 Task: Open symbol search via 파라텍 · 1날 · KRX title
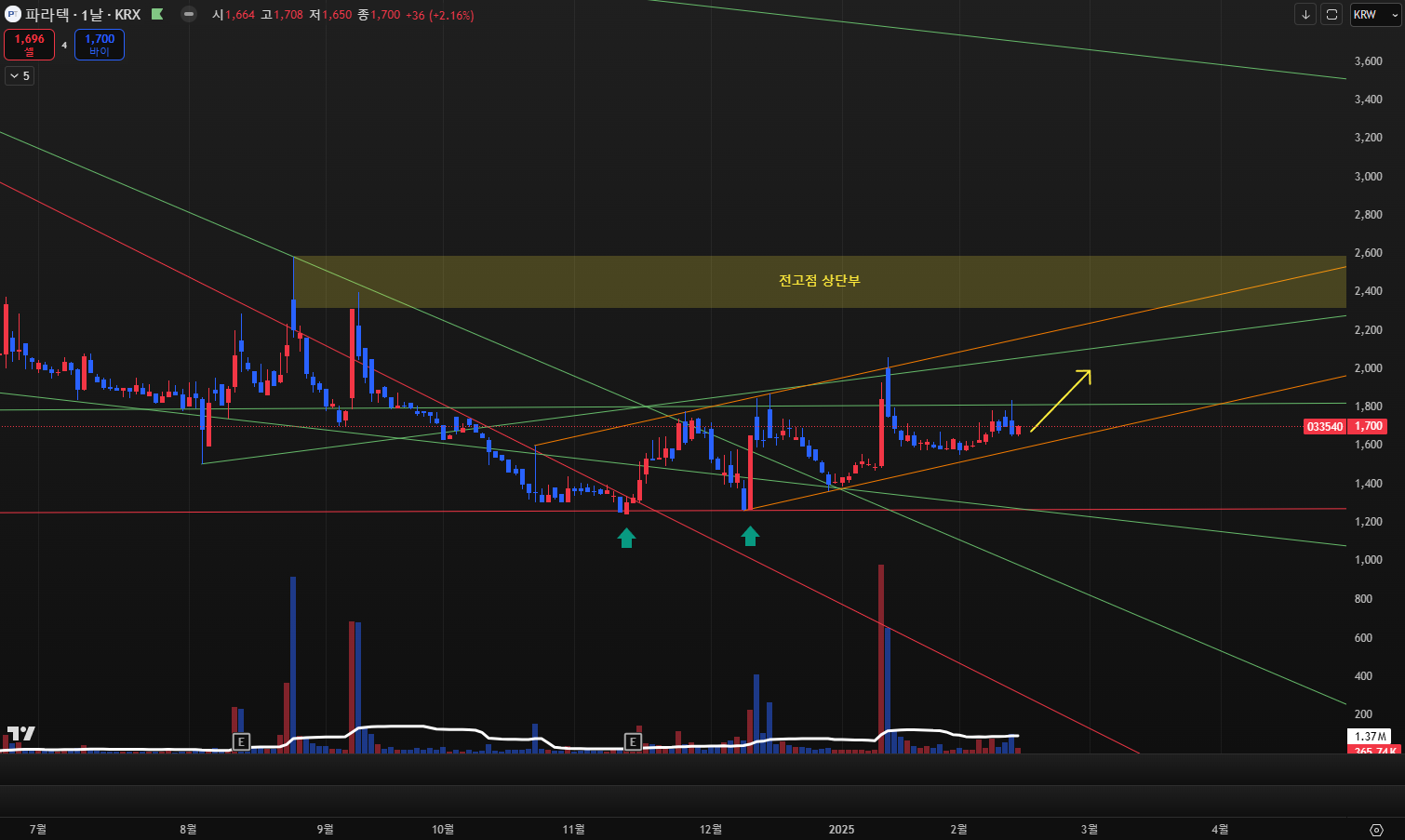coord(83,15)
